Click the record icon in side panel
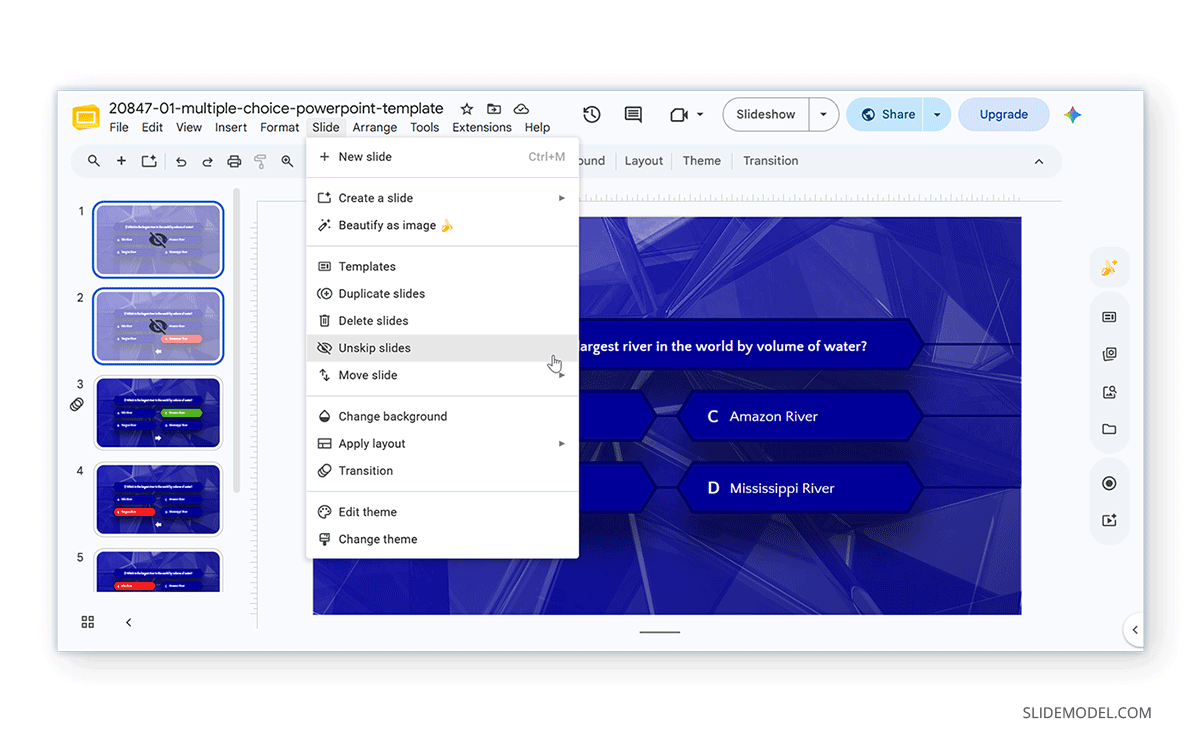1200x743 pixels. (1109, 483)
